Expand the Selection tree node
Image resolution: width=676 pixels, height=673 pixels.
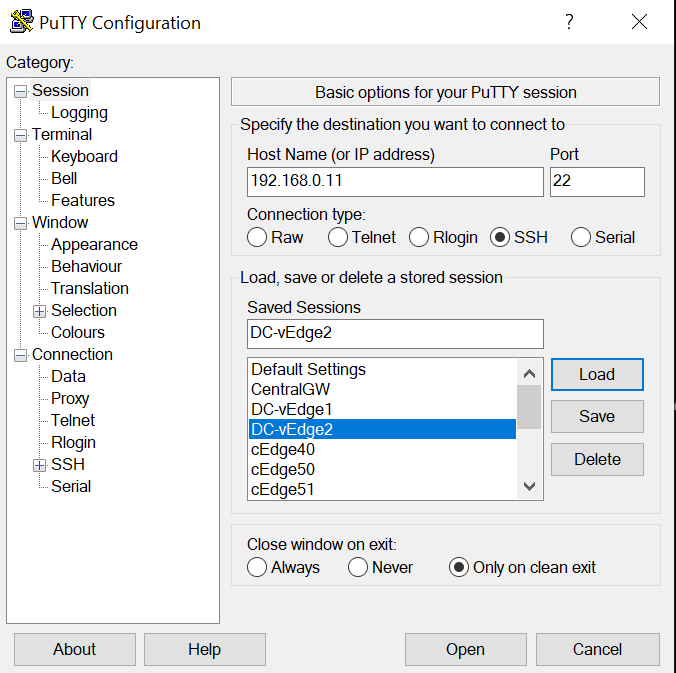pyautogui.click(x=40, y=311)
